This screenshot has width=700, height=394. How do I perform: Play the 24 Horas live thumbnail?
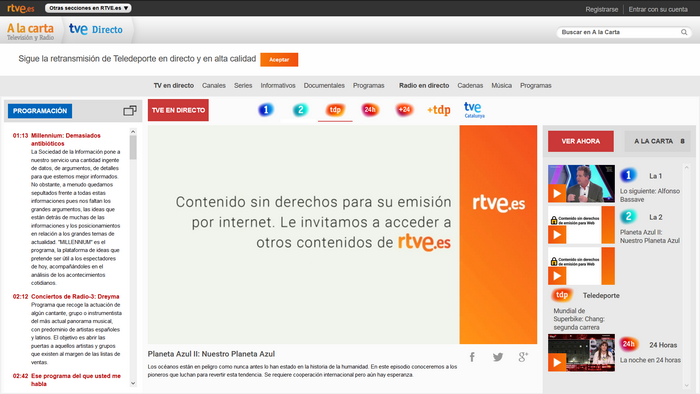click(x=581, y=353)
